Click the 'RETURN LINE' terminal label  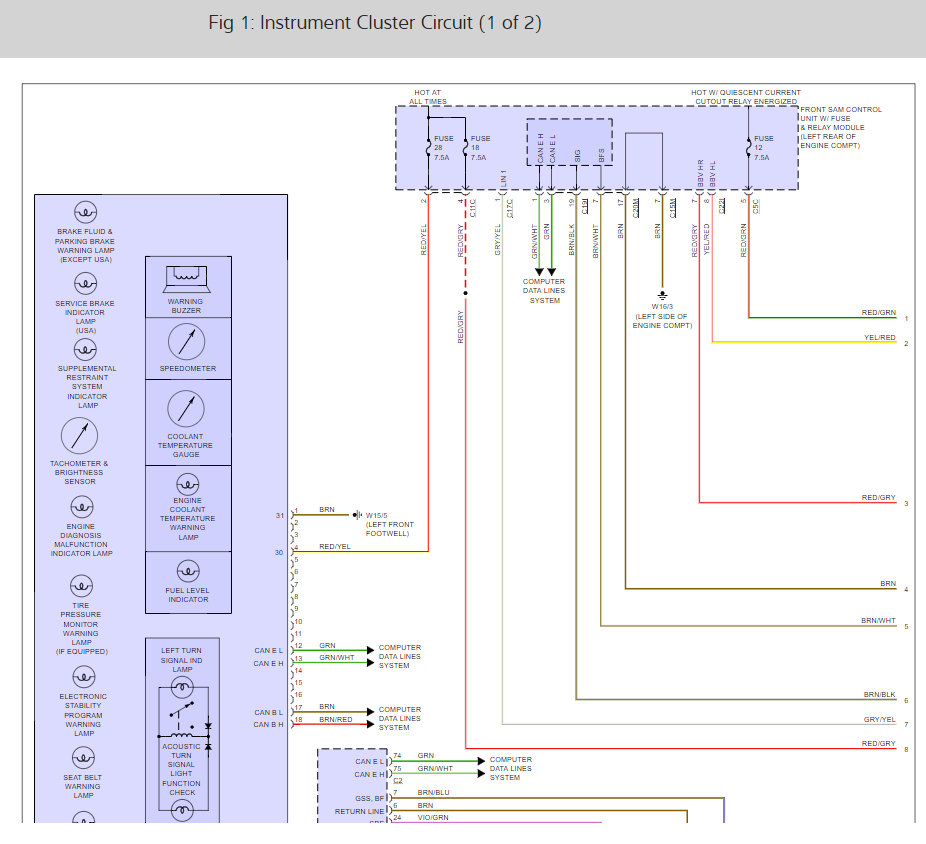point(359,812)
